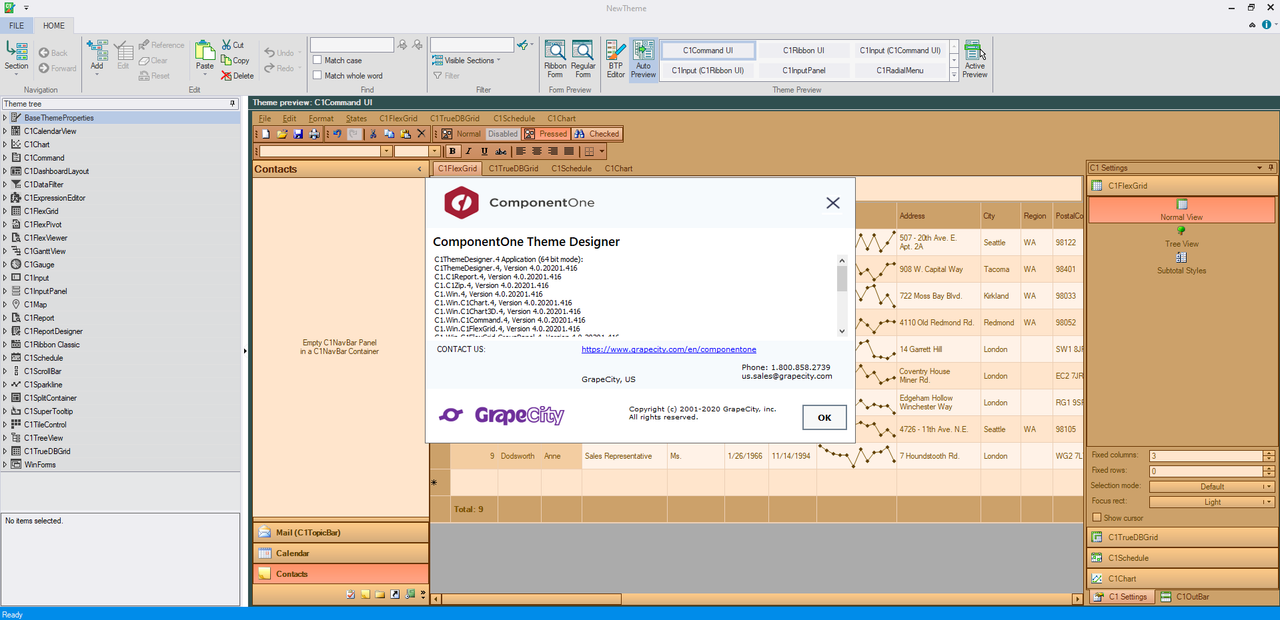The image size is (1280, 620).
Task: Open the borders grid dropdown arrow
Action: point(602,151)
